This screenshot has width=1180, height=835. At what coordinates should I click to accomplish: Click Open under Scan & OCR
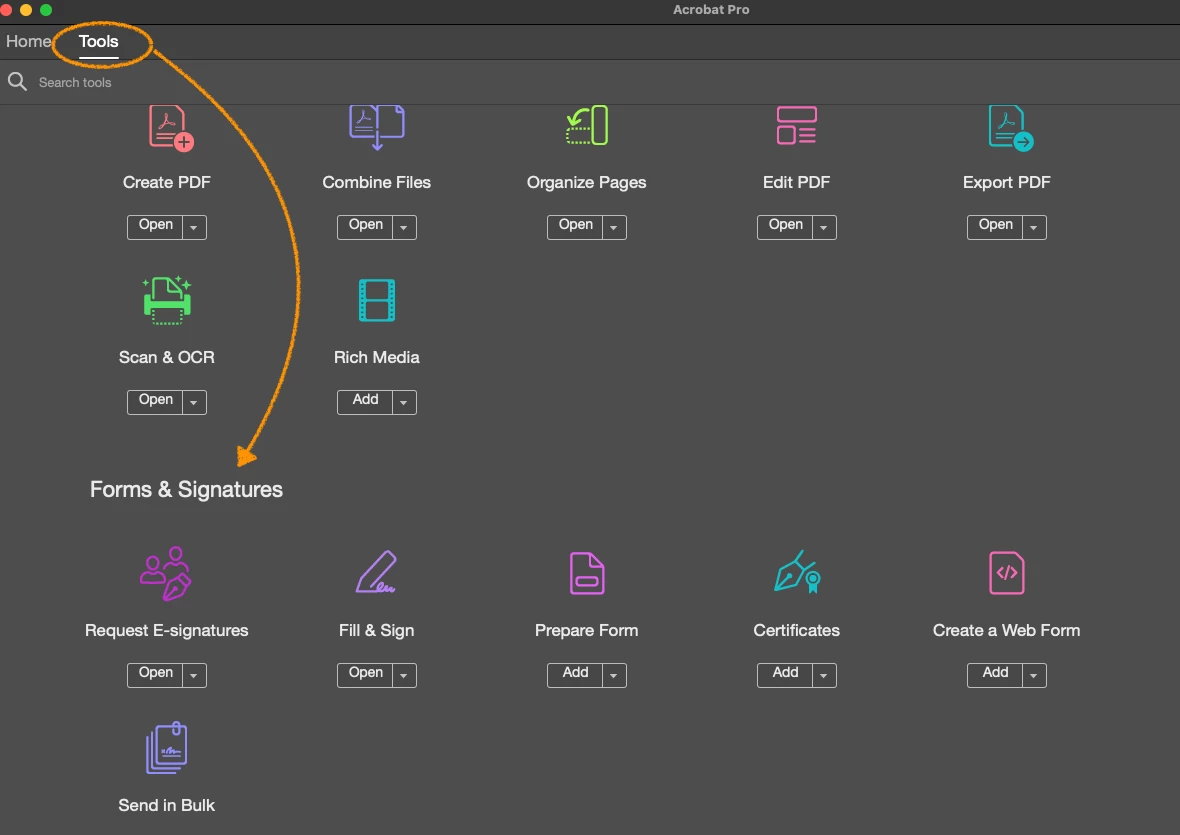pos(155,402)
